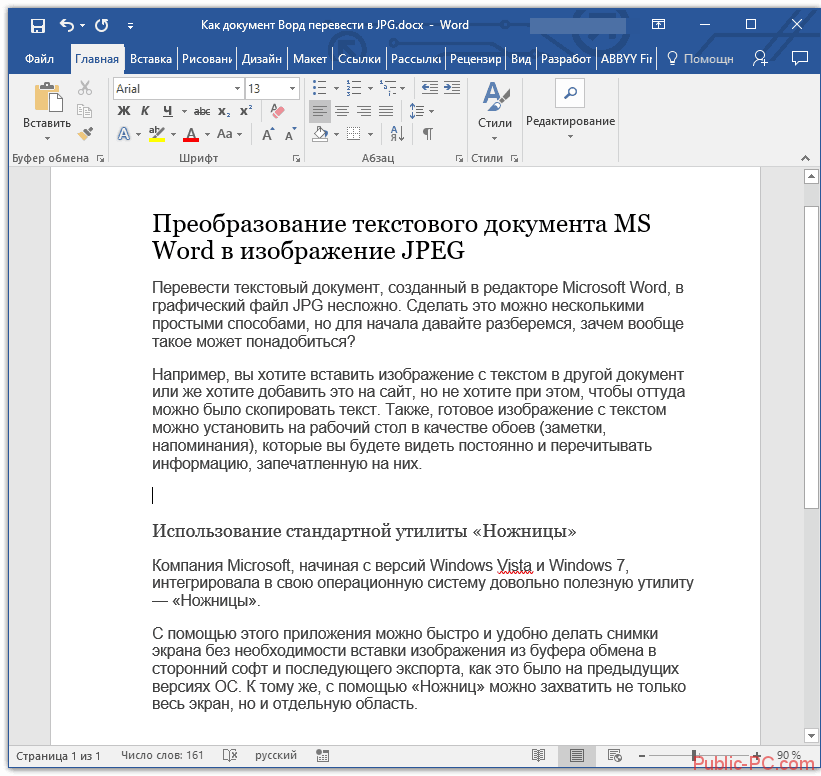This screenshot has width=821, height=776.
Task: Click the Вставить paste button
Action: (x=47, y=107)
